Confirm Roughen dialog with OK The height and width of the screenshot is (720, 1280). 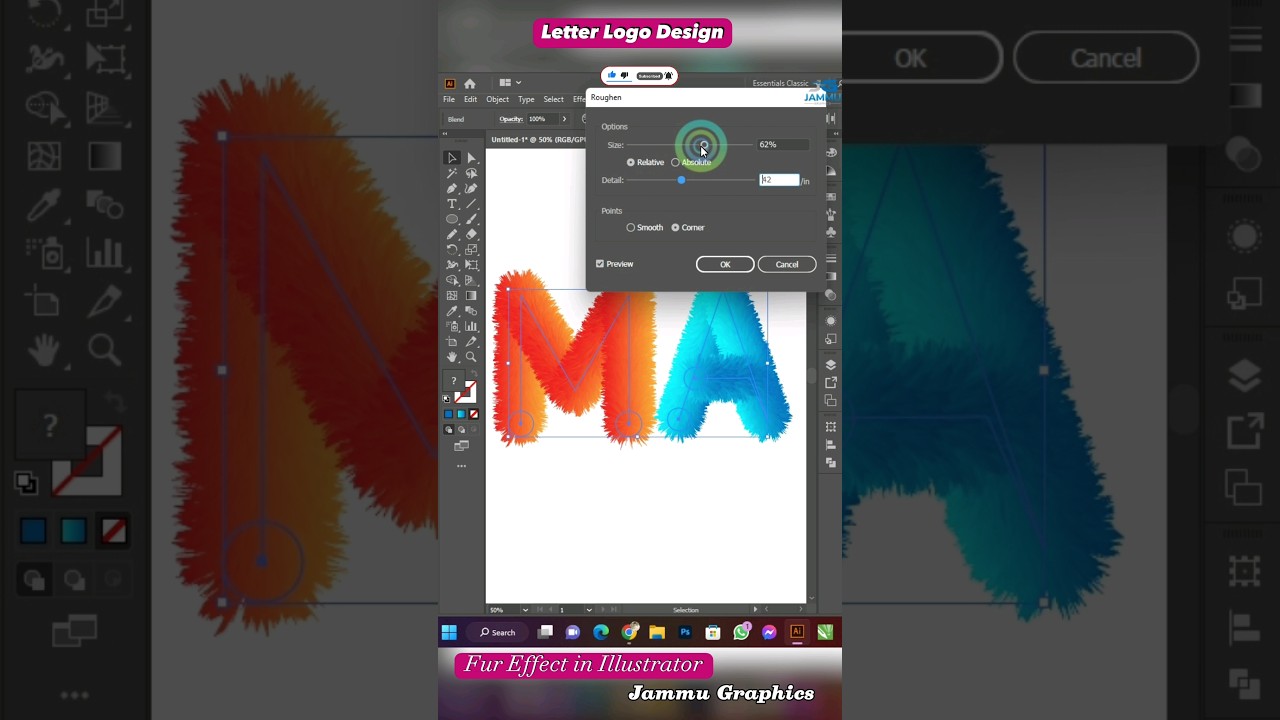pos(725,264)
